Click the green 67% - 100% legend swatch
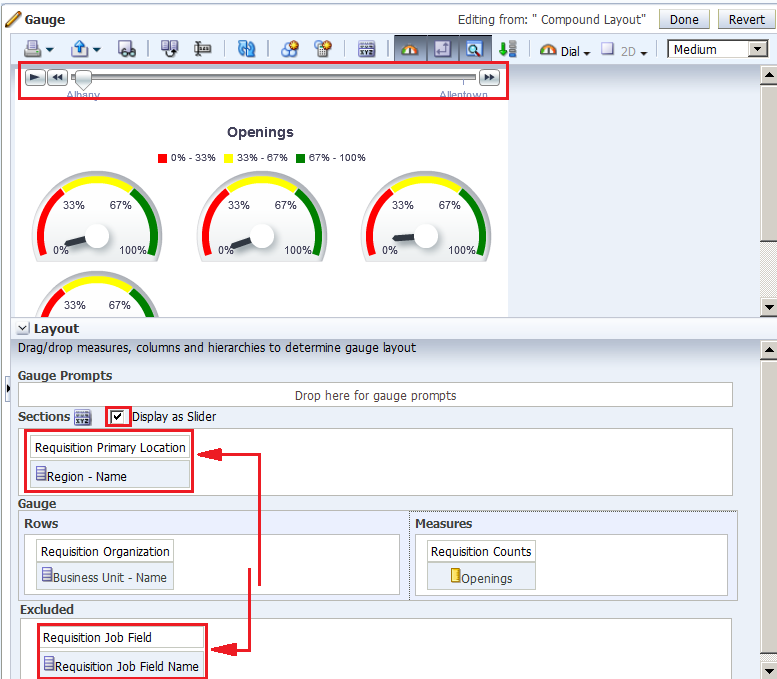 point(300,158)
